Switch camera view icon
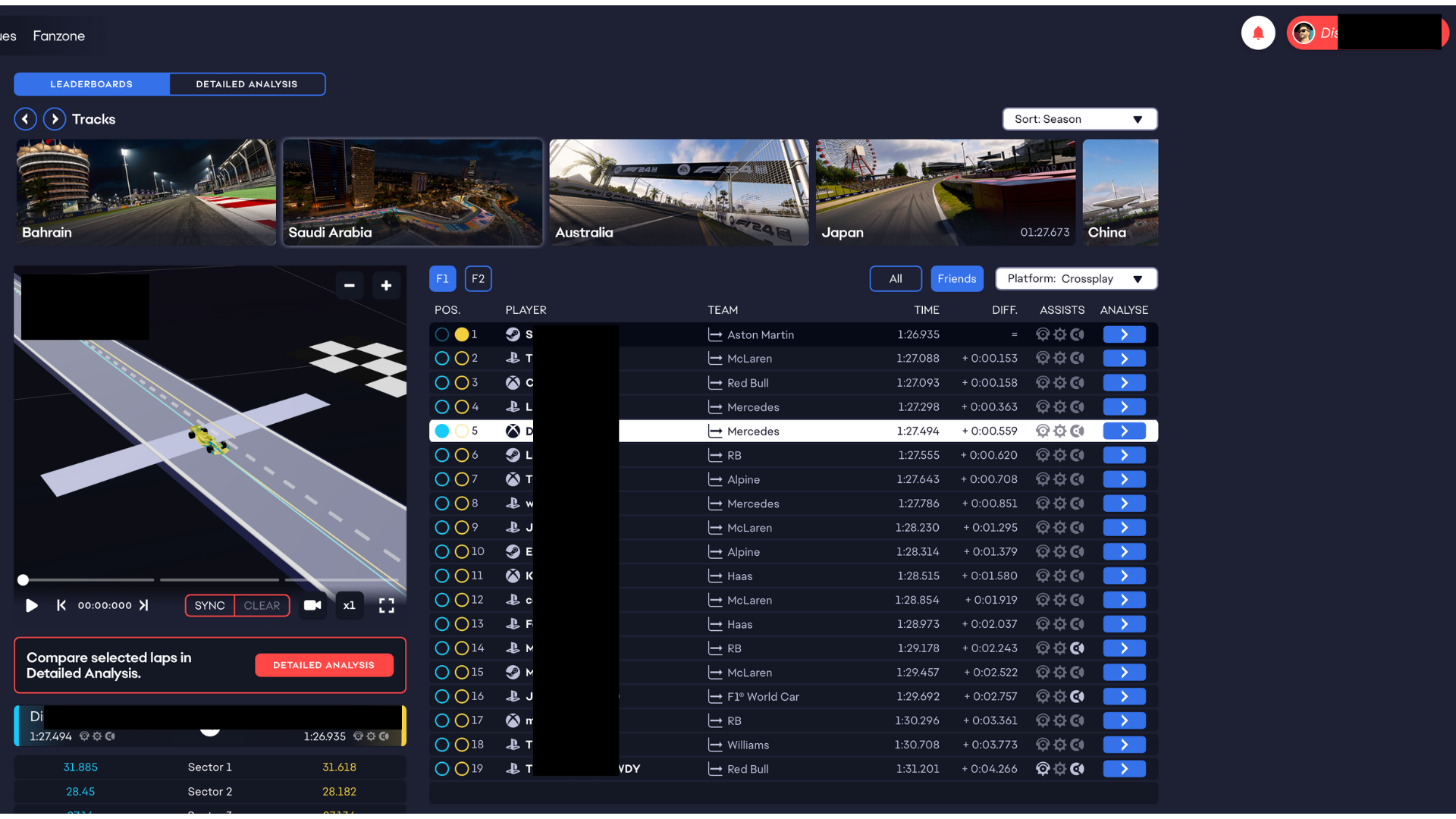 [312, 605]
